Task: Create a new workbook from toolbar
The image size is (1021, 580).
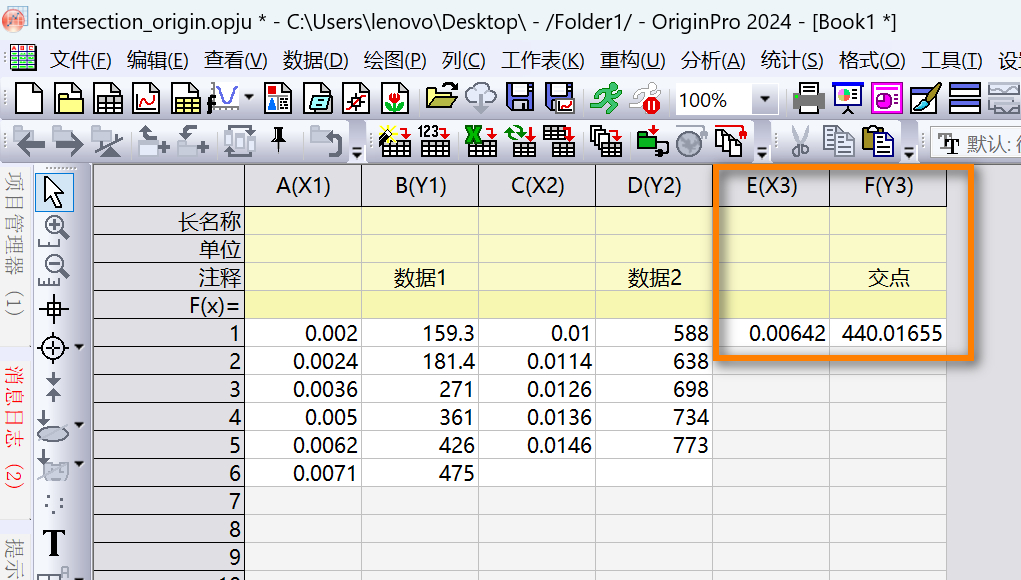Action: [107, 99]
